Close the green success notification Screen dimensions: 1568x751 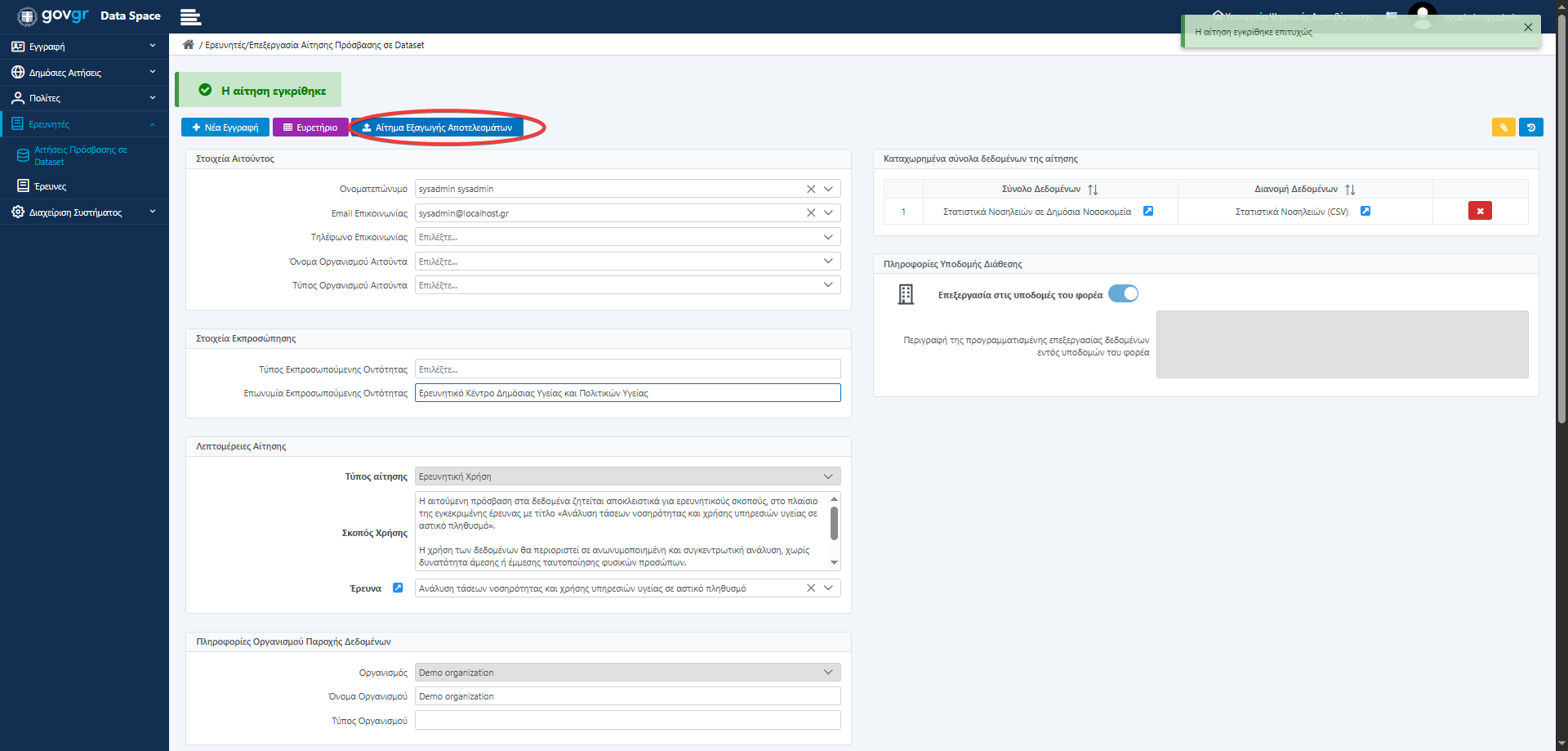1527,27
